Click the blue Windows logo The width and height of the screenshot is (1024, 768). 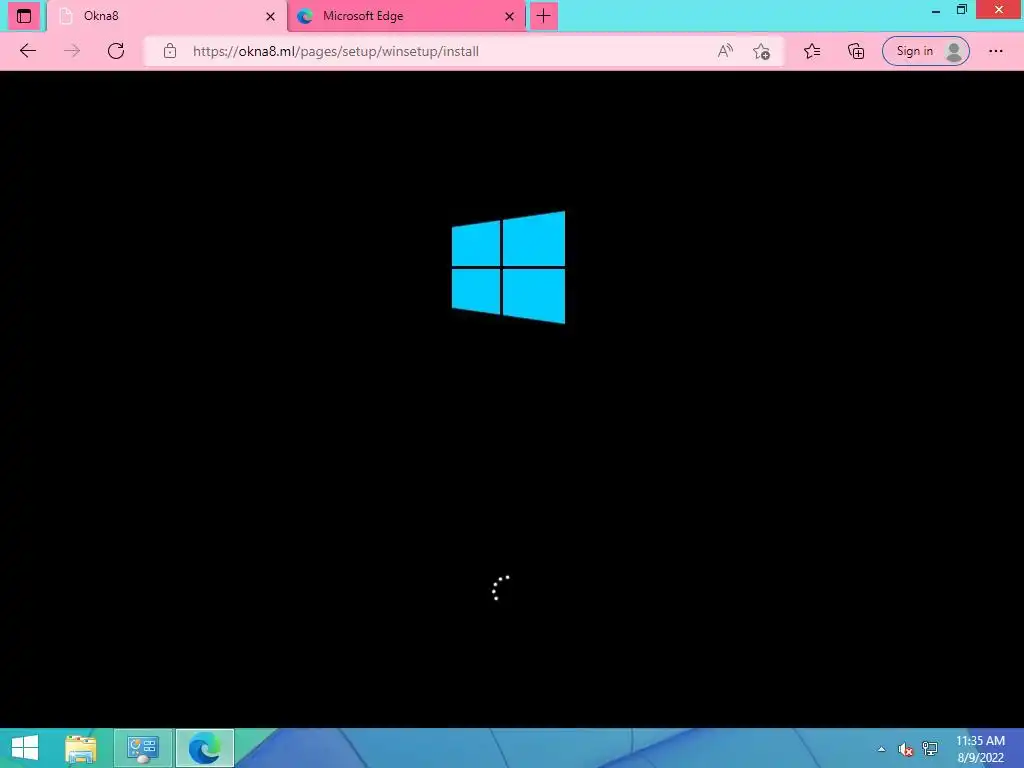pyautogui.click(x=508, y=267)
